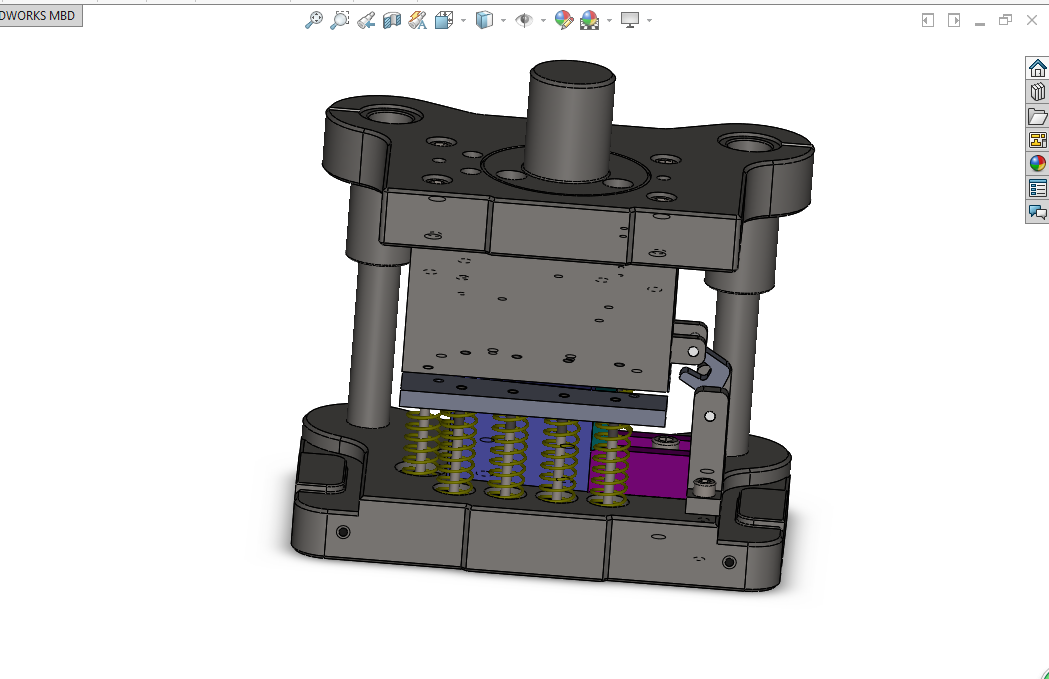Expand the Hide/Show Items dropdown arrow
1049x679 pixels.
(543, 21)
